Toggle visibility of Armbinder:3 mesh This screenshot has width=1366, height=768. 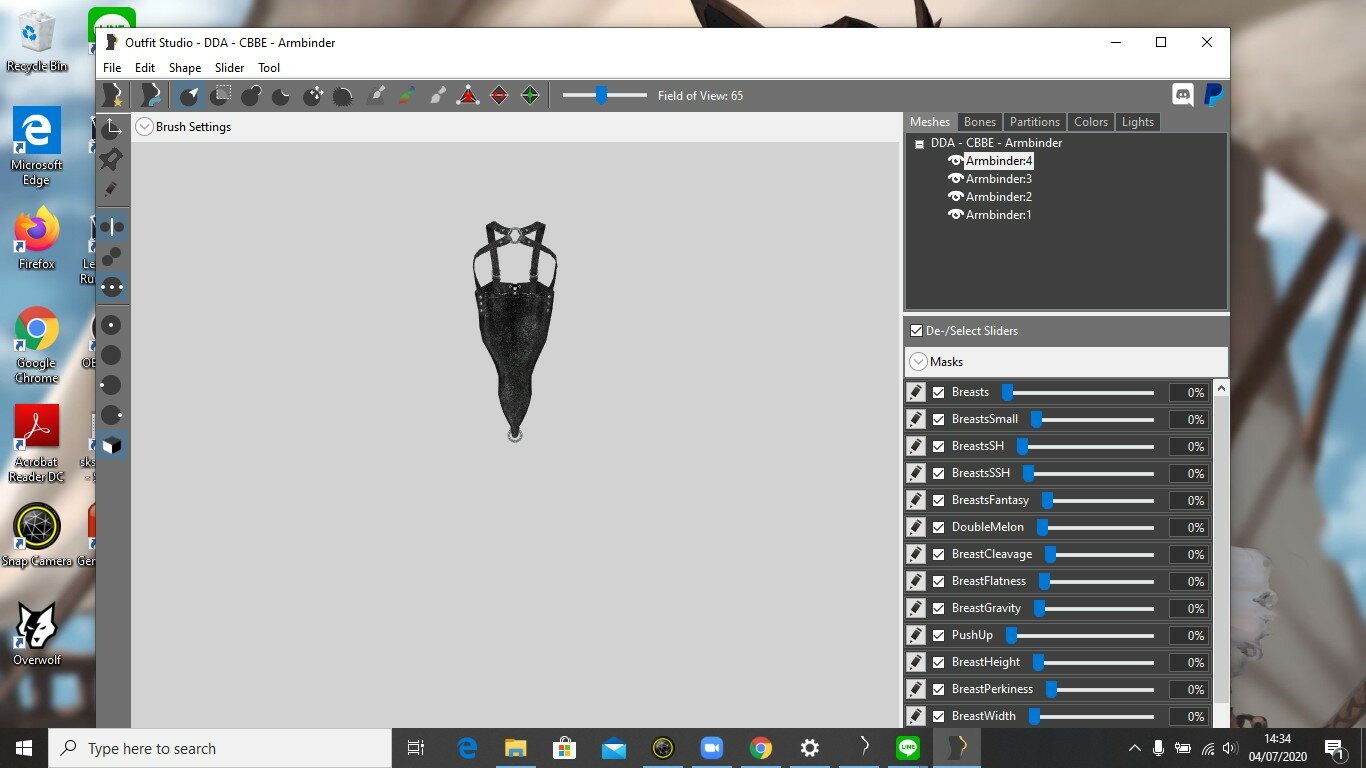(955, 179)
